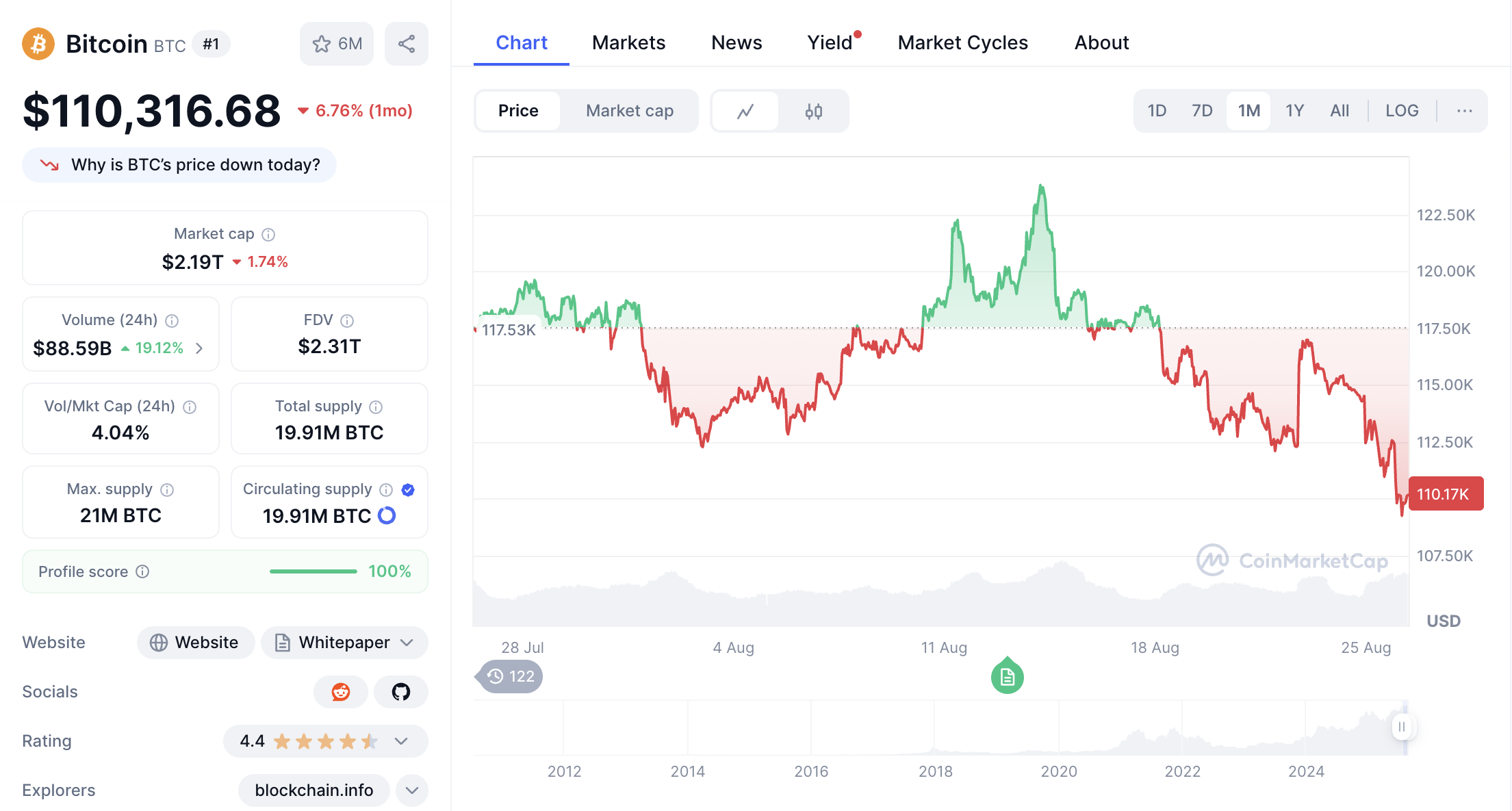Open the GitHub social link
The height and width of the screenshot is (811, 1512).
pos(401,692)
